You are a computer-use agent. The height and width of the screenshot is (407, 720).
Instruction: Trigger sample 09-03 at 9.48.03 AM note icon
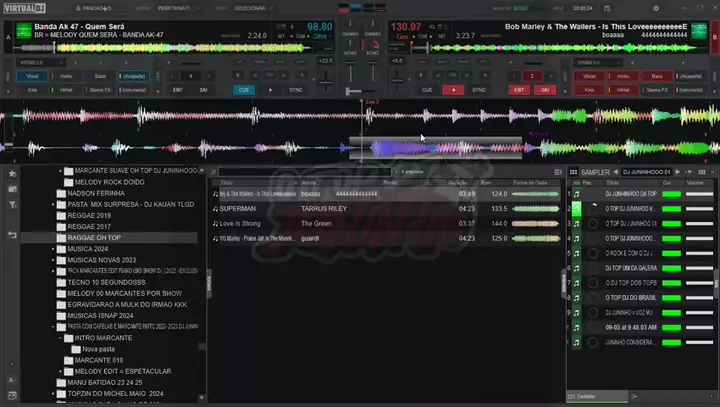tap(576, 328)
